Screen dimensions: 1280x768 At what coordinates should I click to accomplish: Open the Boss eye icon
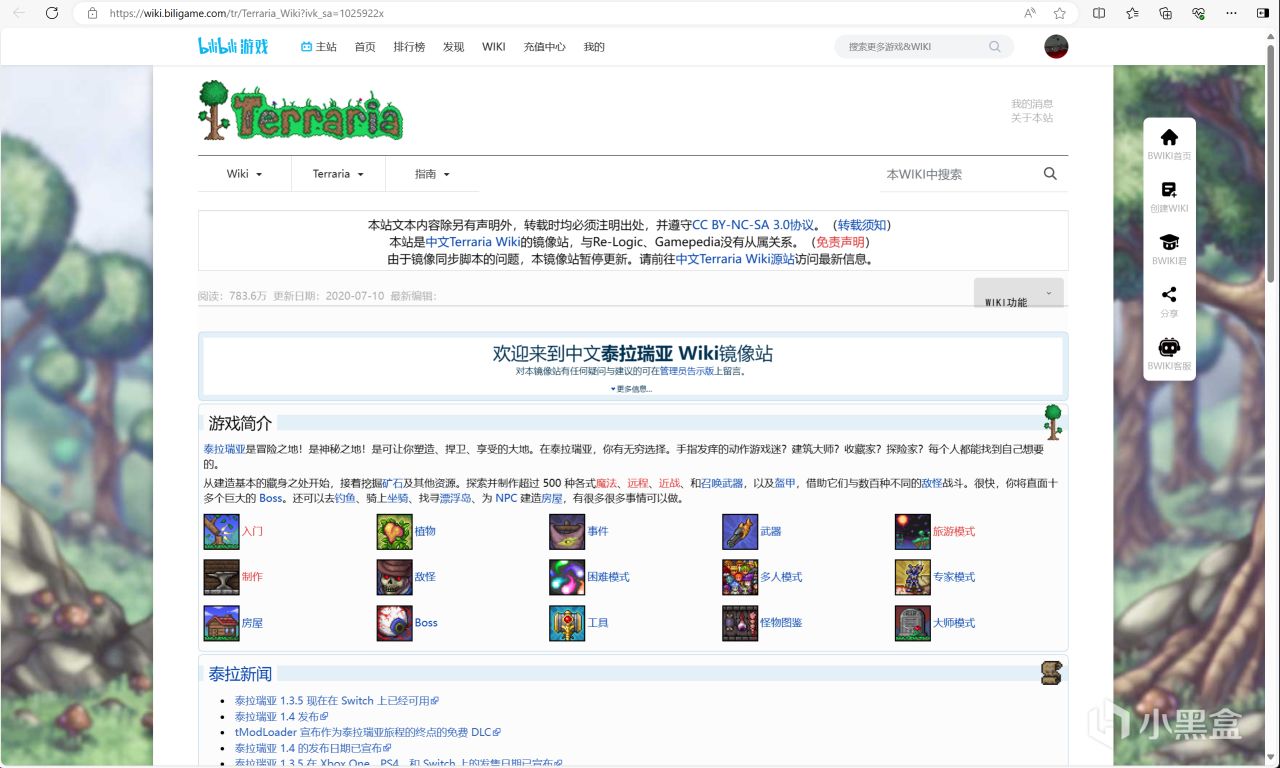coord(395,623)
